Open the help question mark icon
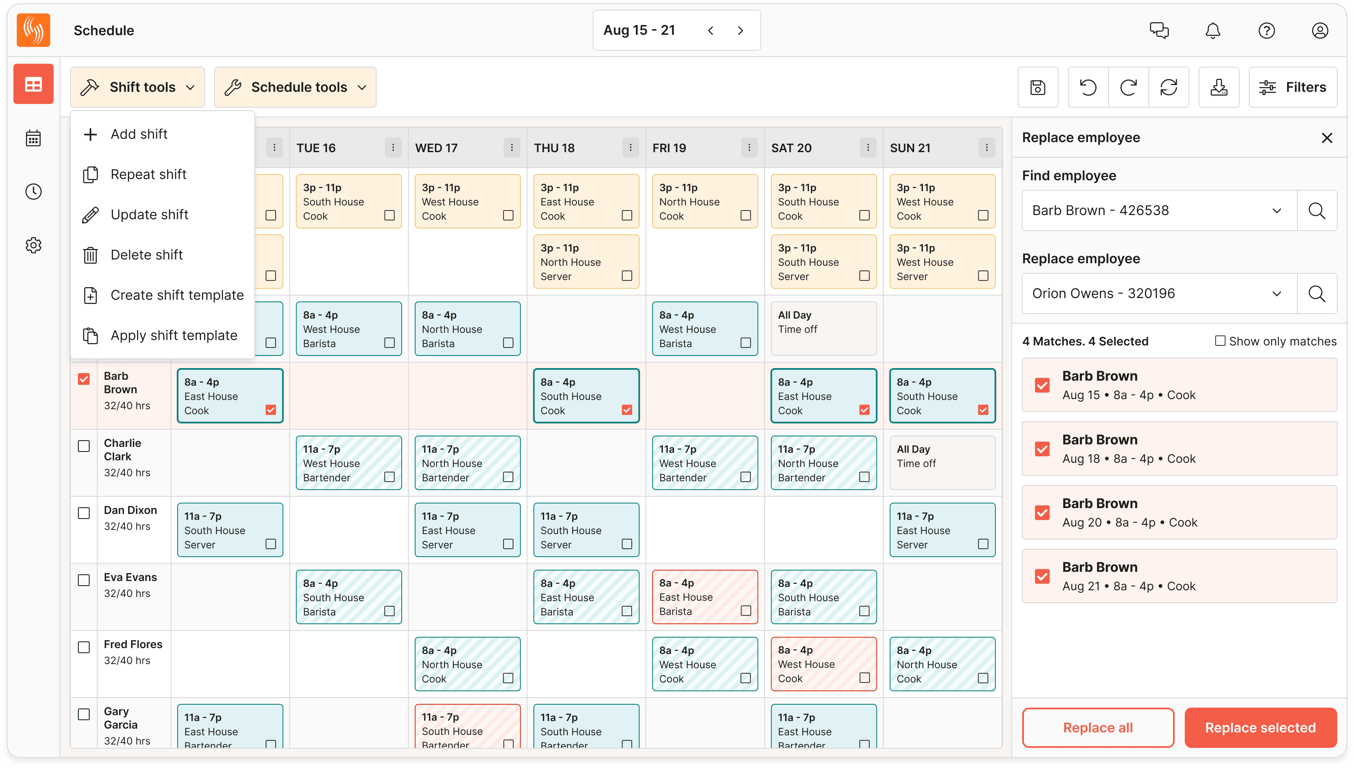Viewport: 1354px width, 768px height. (1266, 30)
